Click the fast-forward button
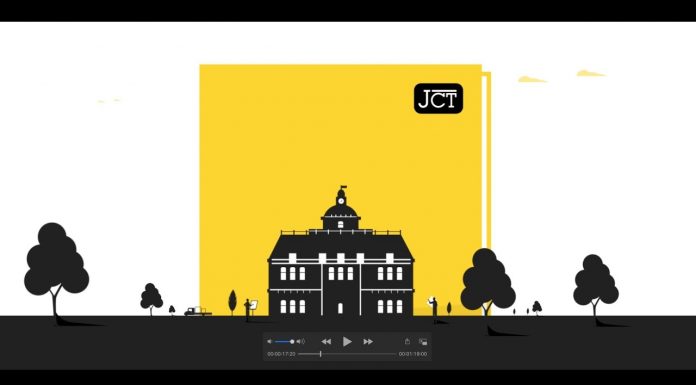The width and height of the screenshot is (696, 385). (368, 341)
